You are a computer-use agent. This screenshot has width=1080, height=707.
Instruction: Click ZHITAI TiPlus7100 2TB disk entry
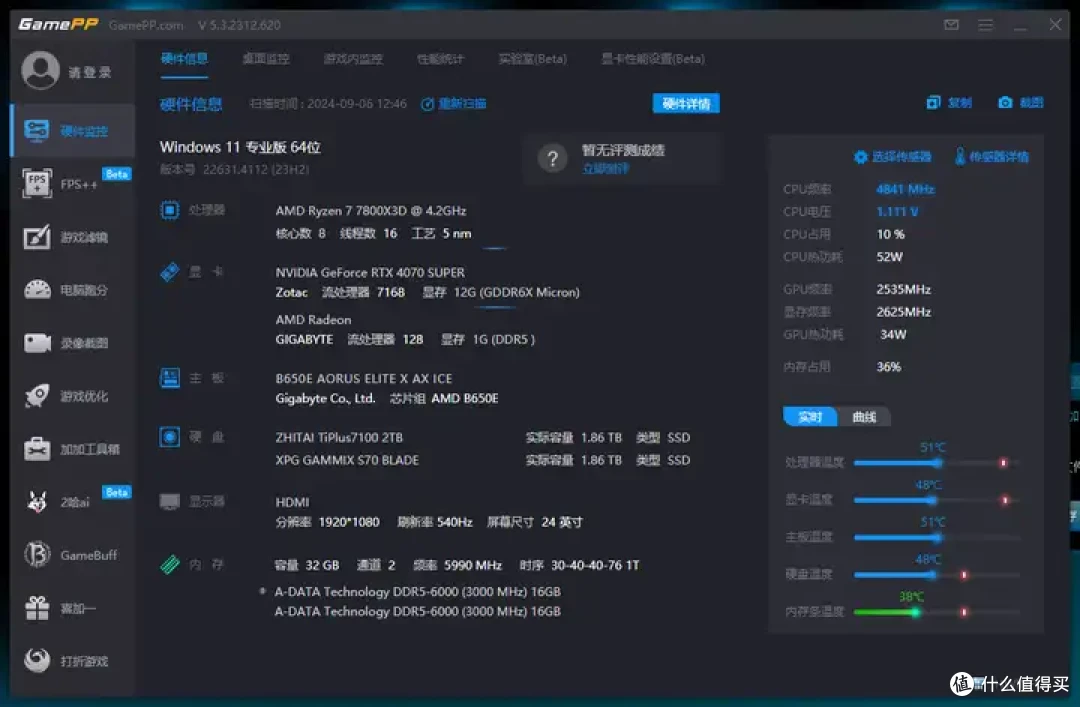339,438
